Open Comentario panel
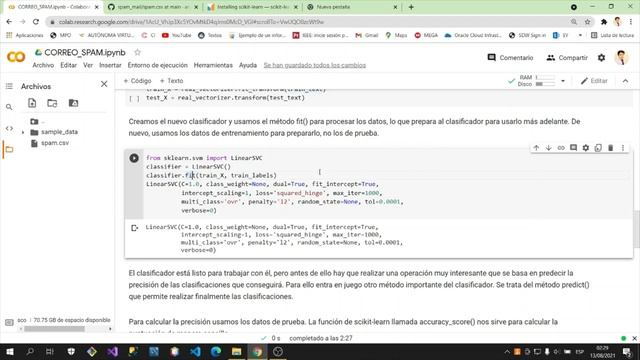This screenshot has width=640, height=360. [510, 58]
